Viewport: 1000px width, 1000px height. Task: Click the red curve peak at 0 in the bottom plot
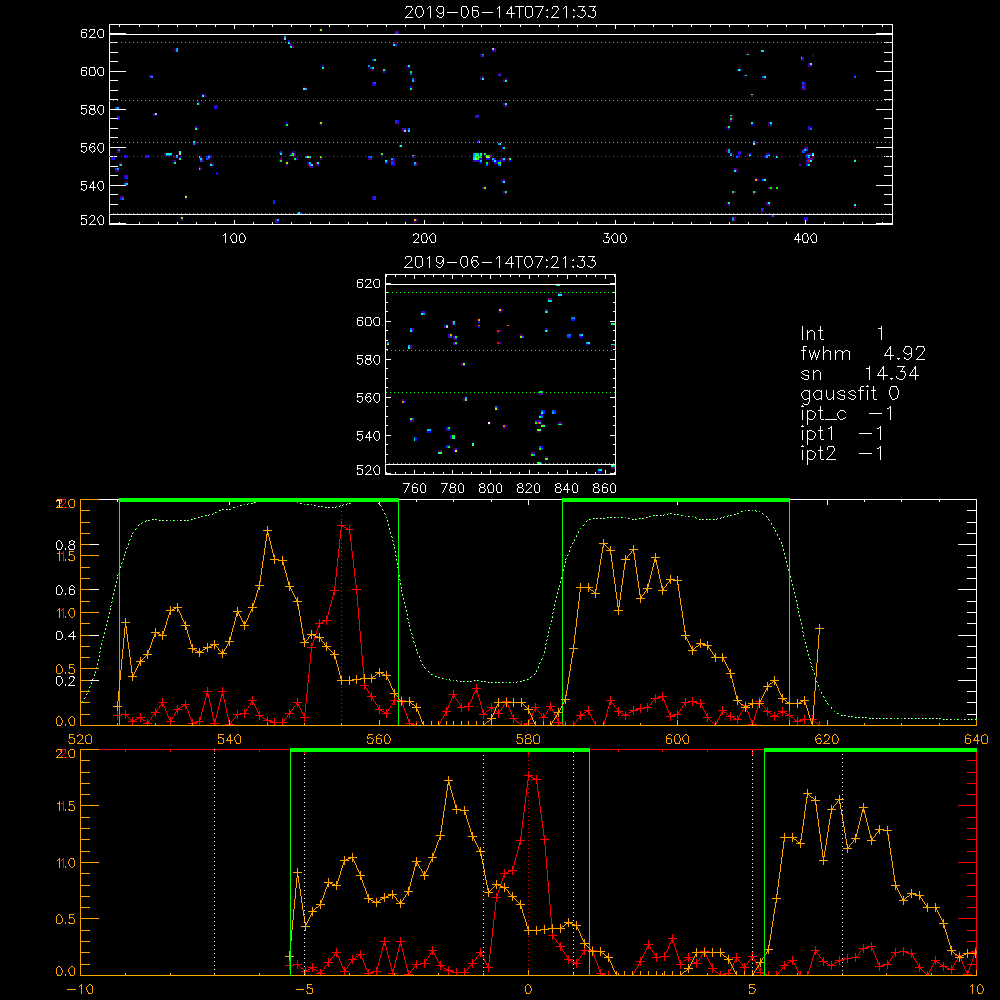pyautogui.click(x=529, y=776)
